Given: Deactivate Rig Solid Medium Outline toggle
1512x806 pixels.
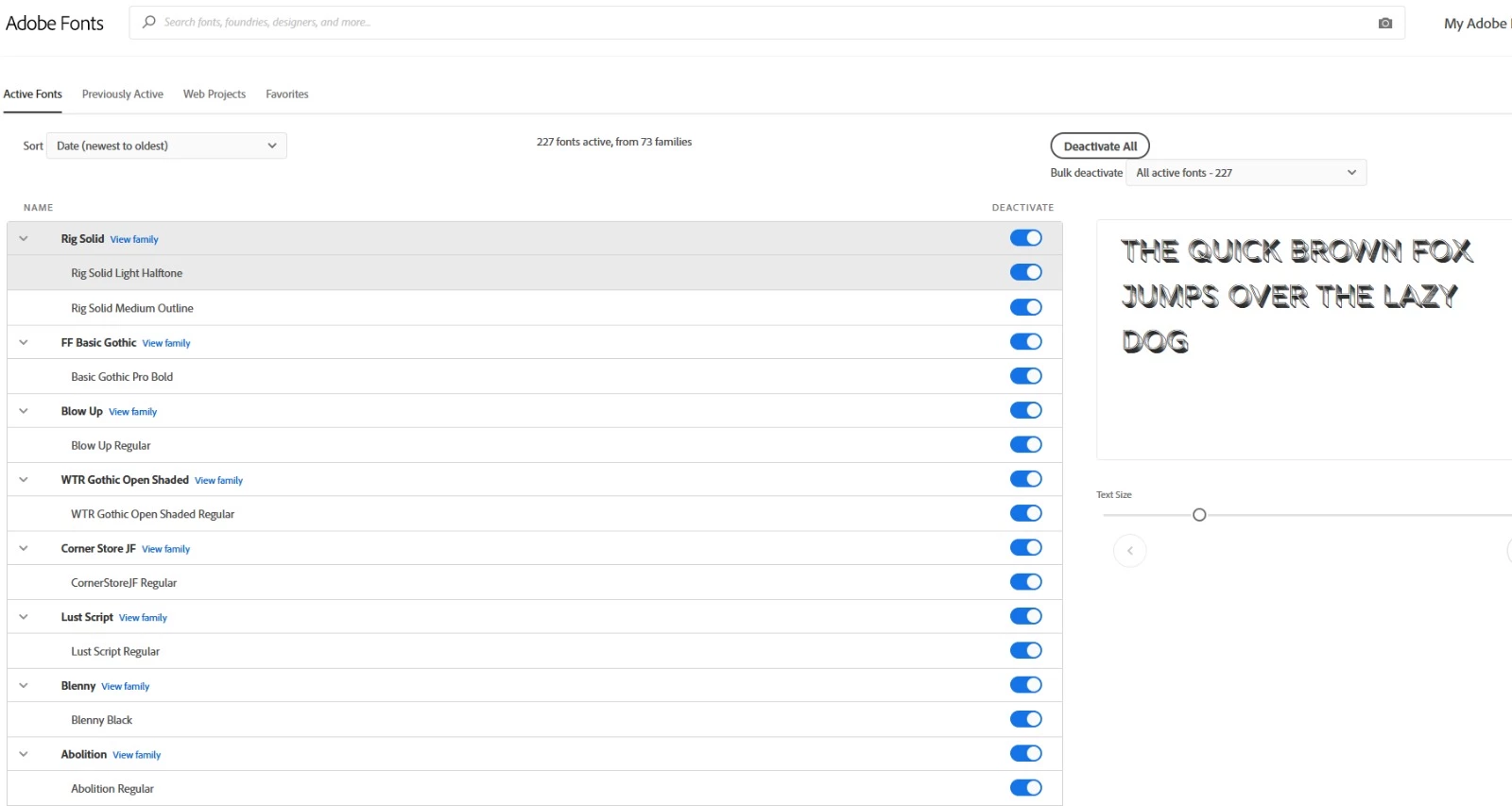Looking at the screenshot, I should [x=1025, y=307].
